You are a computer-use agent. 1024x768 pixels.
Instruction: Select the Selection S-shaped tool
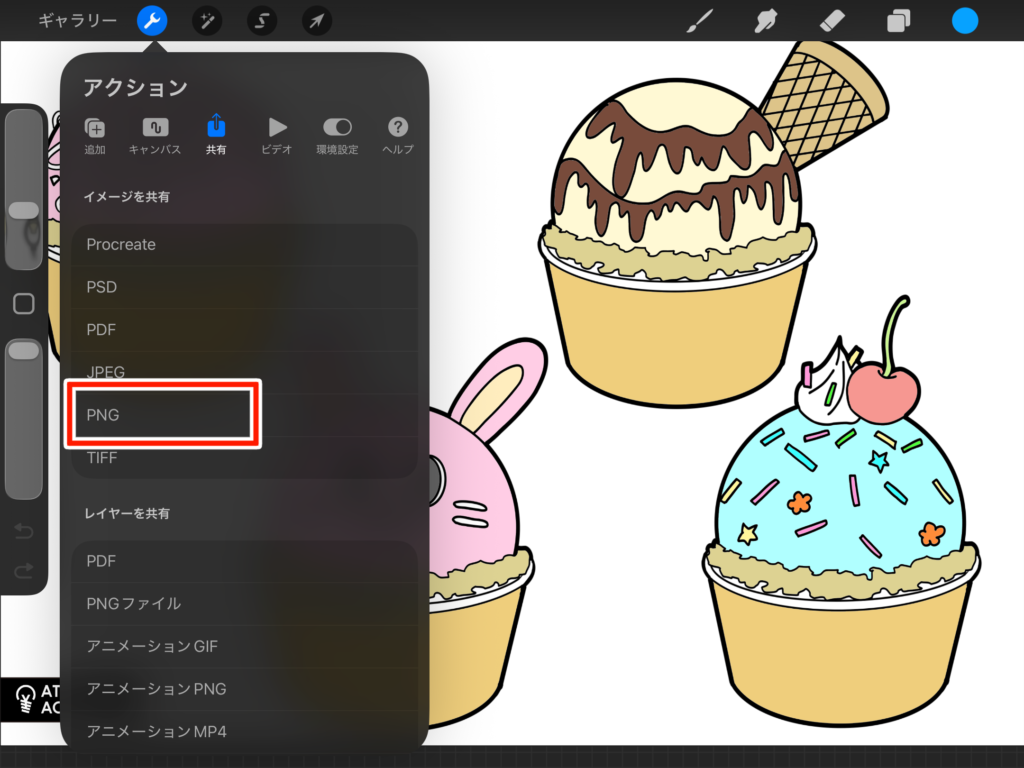point(262,20)
